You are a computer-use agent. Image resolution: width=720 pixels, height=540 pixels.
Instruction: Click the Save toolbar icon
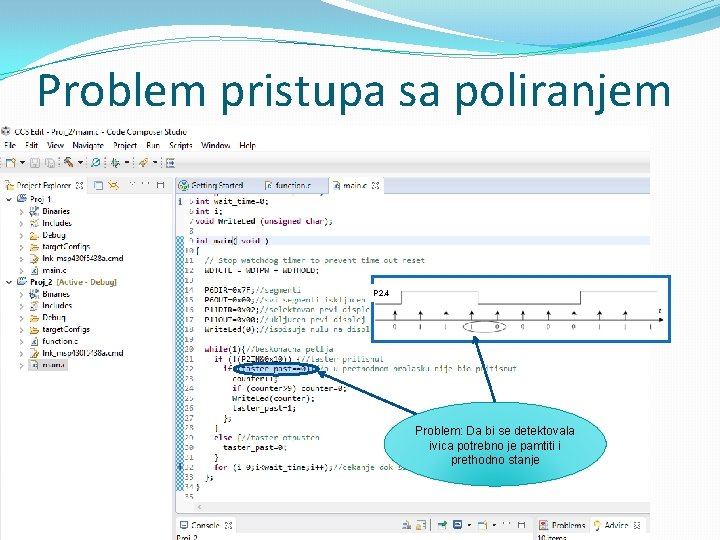click(35, 163)
